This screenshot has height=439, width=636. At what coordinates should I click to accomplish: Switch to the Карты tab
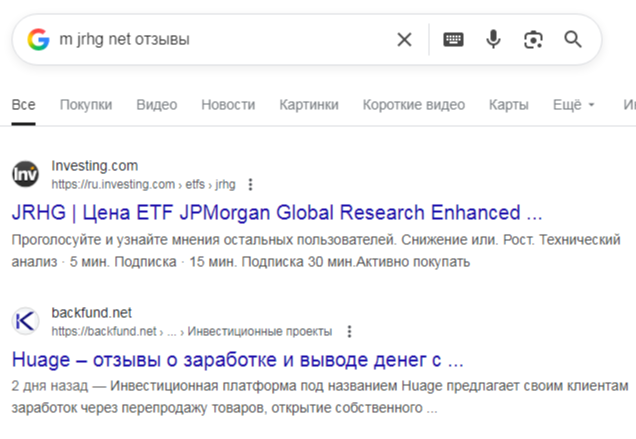tap(509, 105)
